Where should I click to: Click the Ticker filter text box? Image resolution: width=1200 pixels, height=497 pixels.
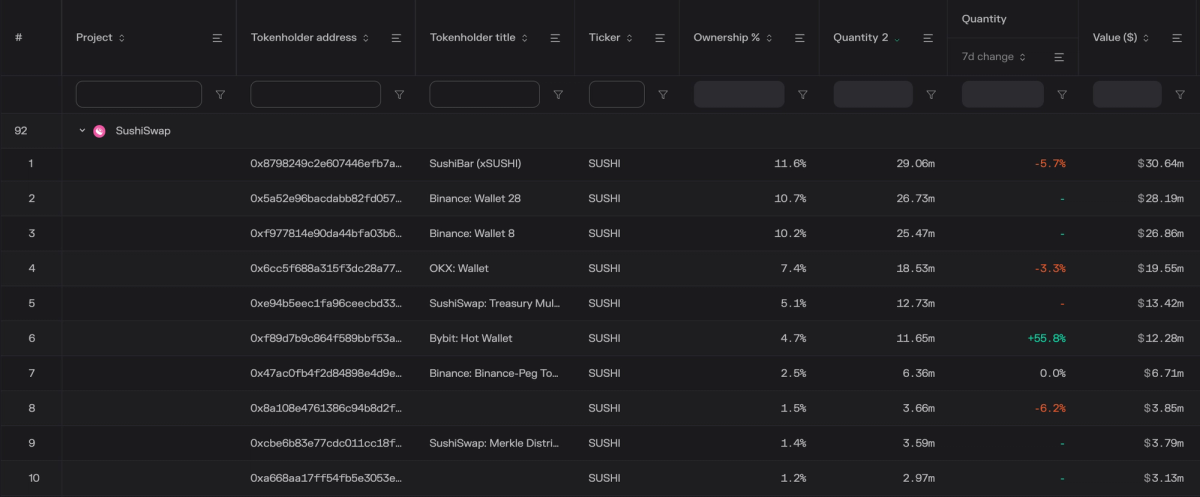[617, 95]
